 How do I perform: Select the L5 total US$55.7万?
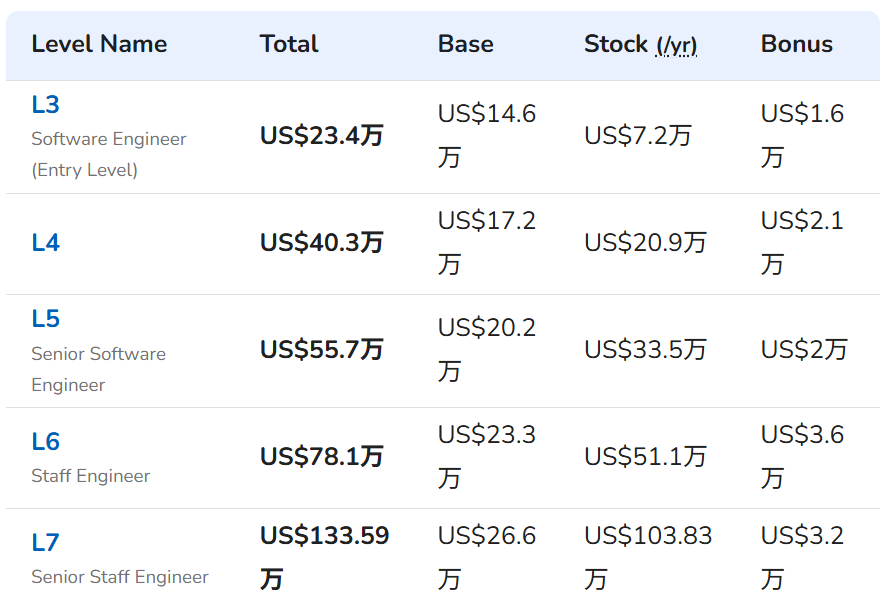click(x=322, y=350)
